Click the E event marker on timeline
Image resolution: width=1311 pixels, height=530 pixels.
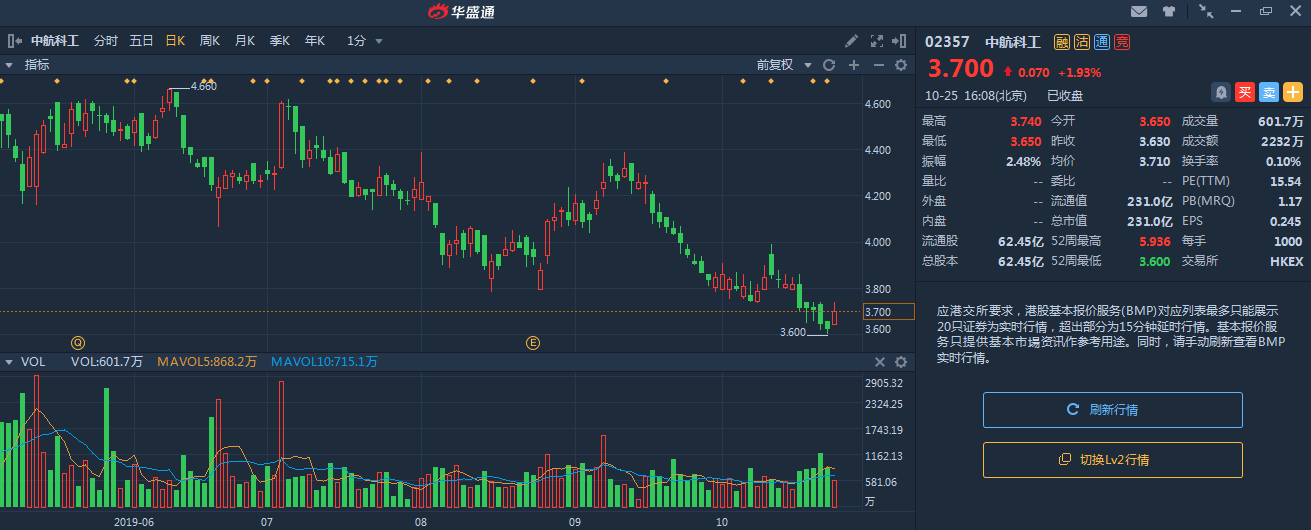[x=533, y=343]
